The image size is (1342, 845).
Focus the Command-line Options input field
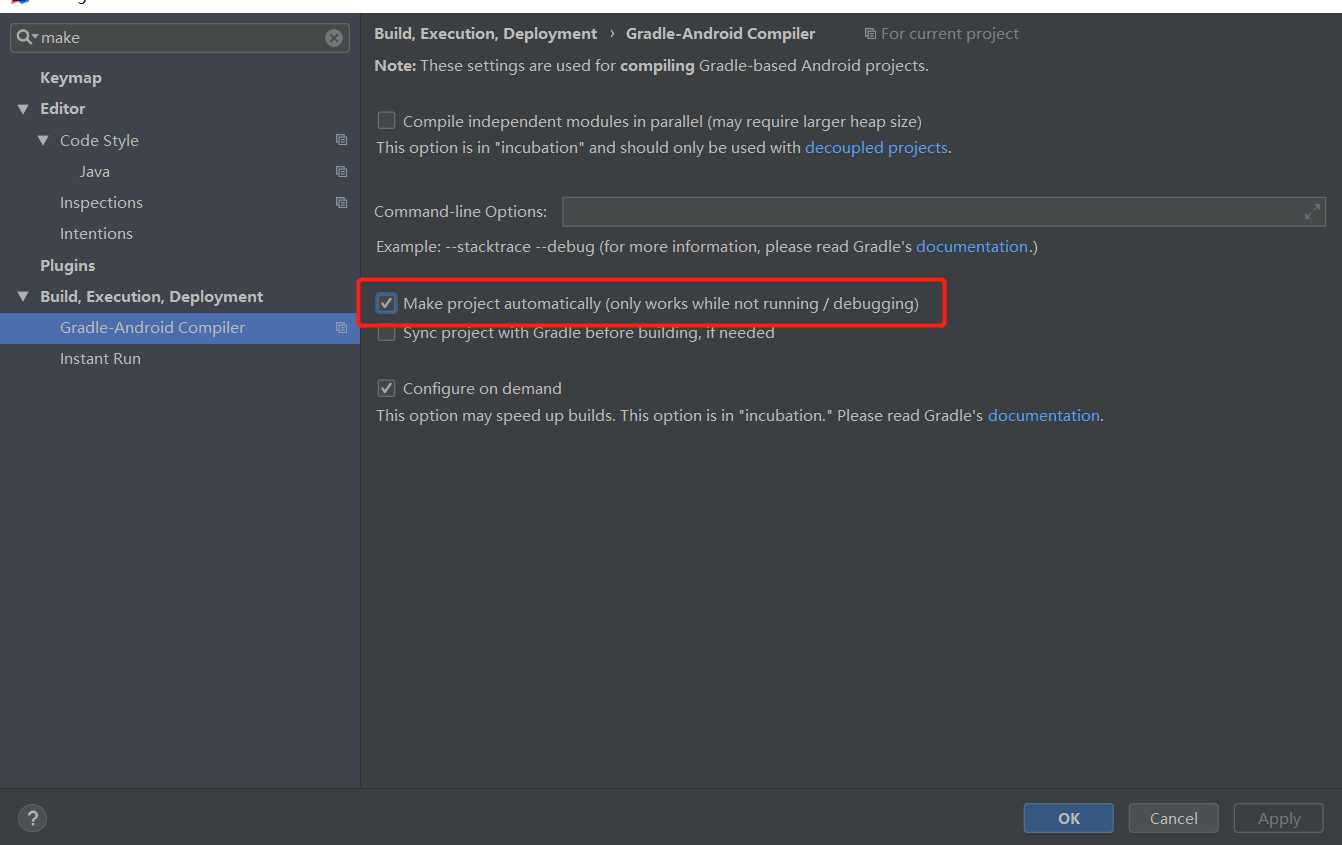(944, 212)
